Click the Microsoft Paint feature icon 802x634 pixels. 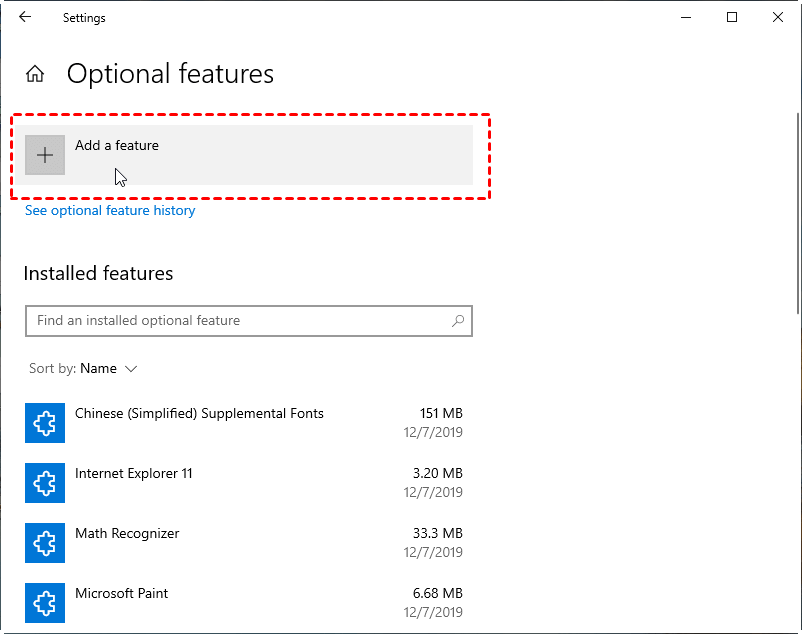[x=45, y=603]
